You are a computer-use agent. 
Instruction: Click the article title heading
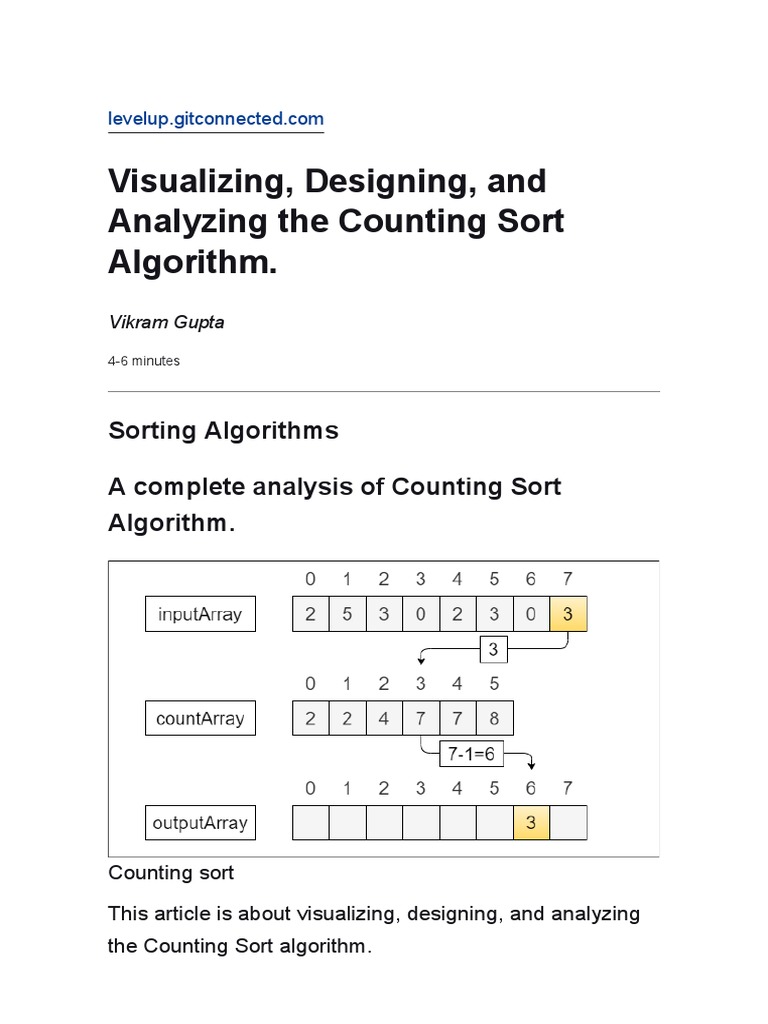tap(336, 221)
